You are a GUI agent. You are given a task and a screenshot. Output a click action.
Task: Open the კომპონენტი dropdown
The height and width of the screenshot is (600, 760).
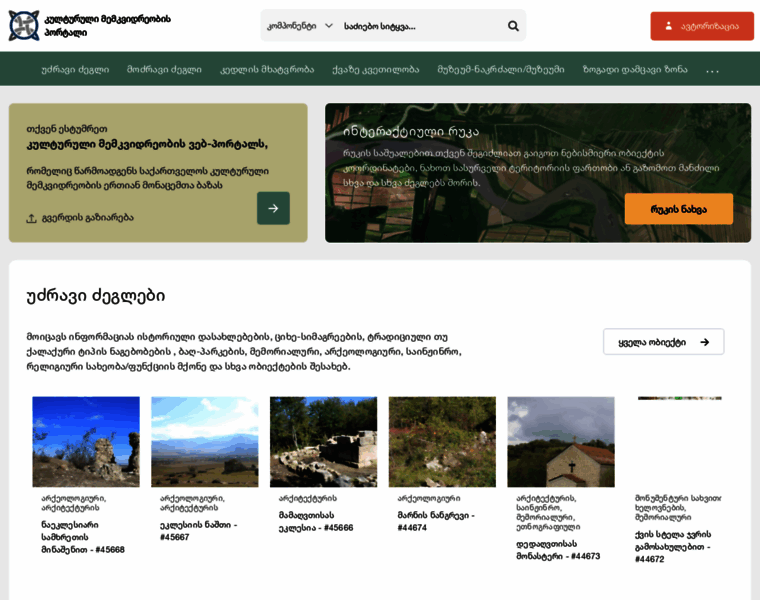300,26
